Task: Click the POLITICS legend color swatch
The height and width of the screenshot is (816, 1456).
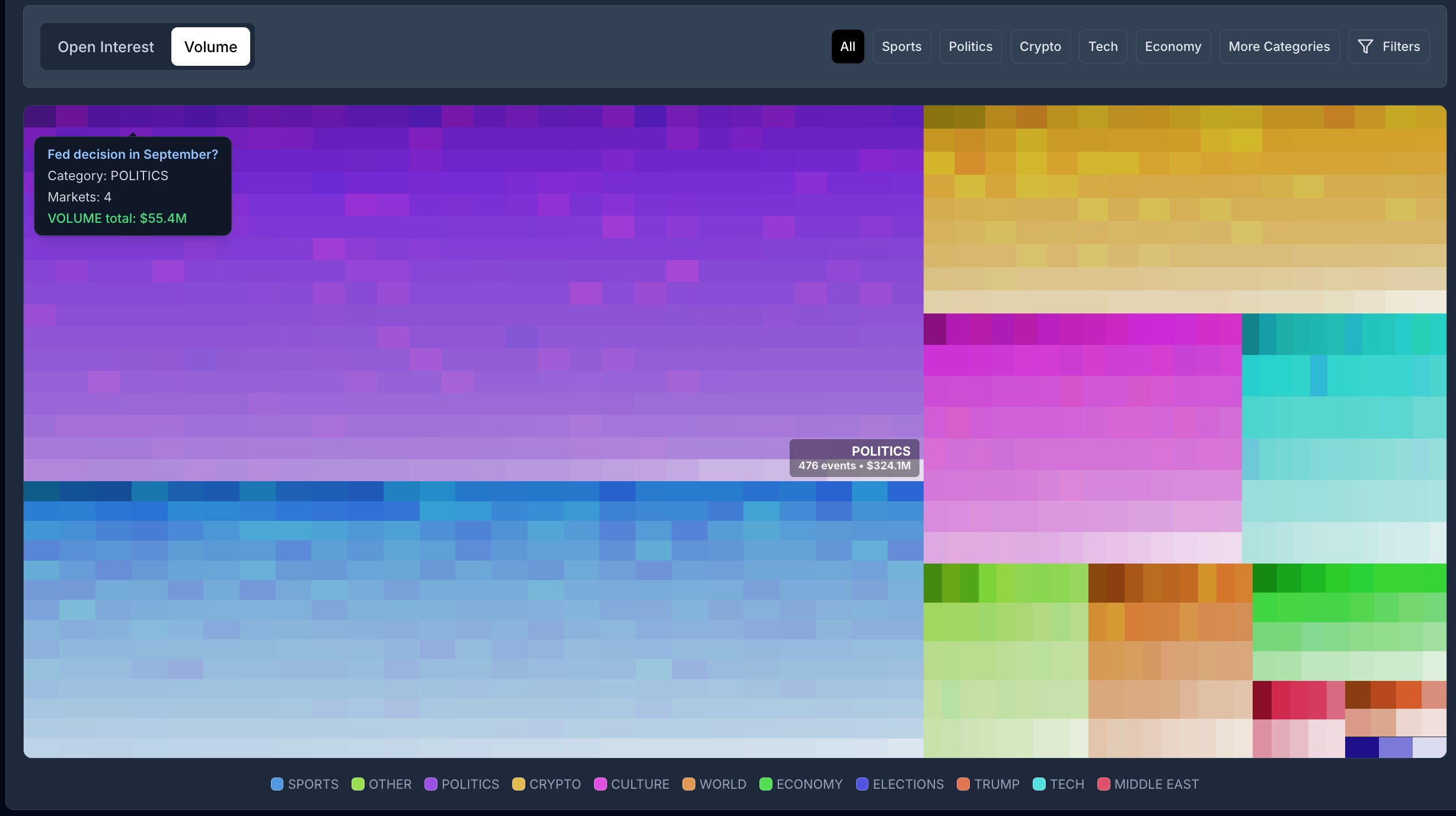Action: click(431, 784)
